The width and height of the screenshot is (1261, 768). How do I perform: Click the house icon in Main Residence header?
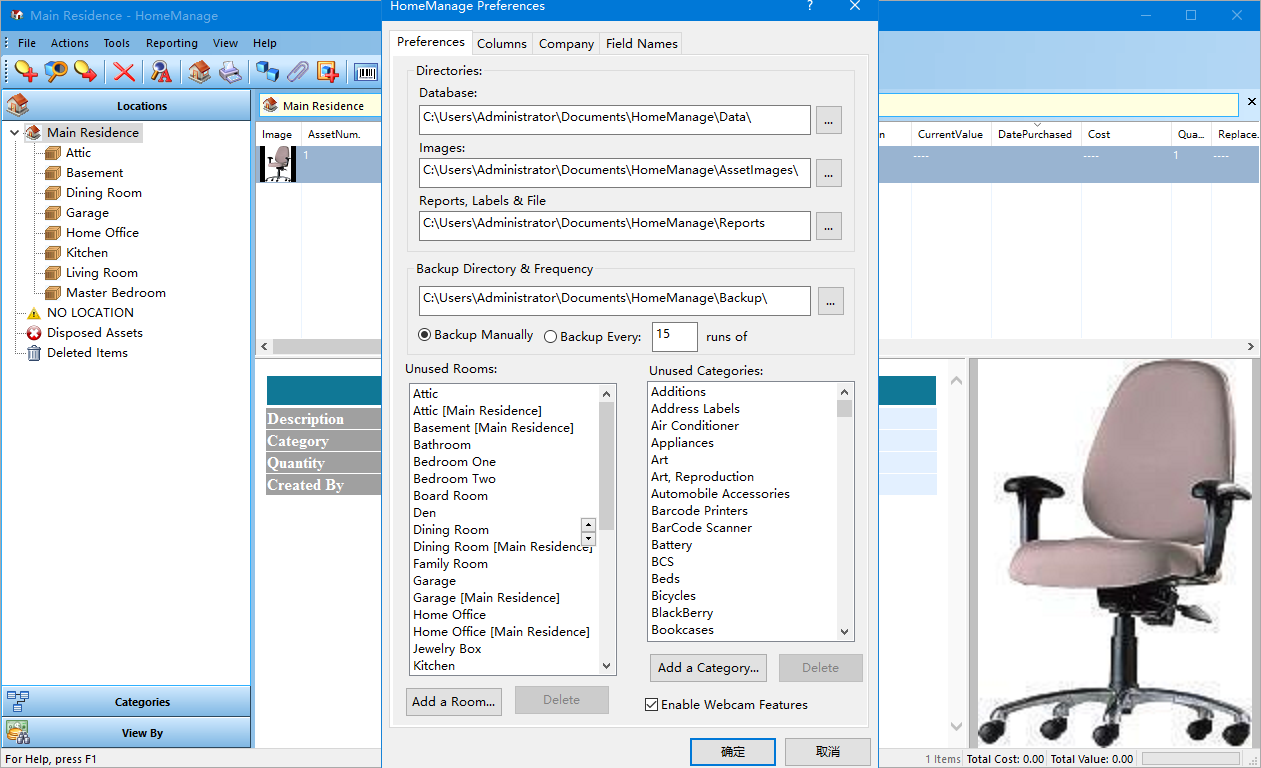[270, 105]
